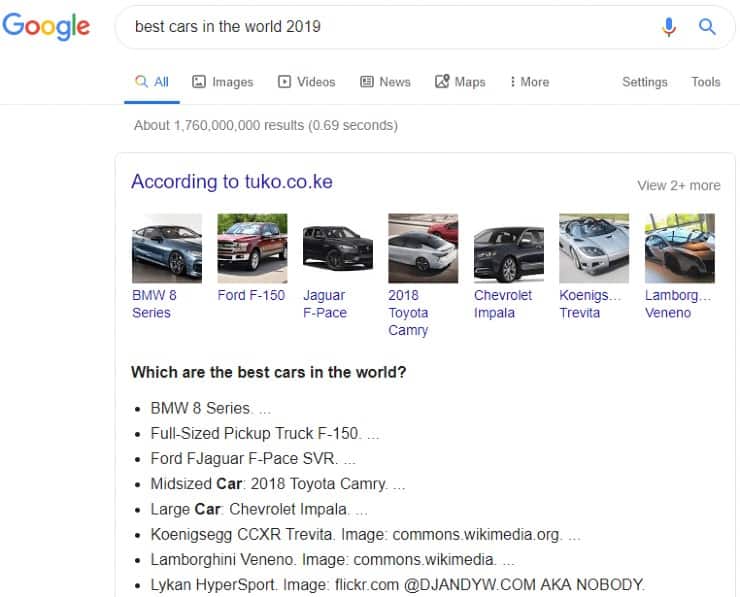The height and width of the screenshot is (597, 740).
Task: Switch to the Images tab
Action: 223,82
